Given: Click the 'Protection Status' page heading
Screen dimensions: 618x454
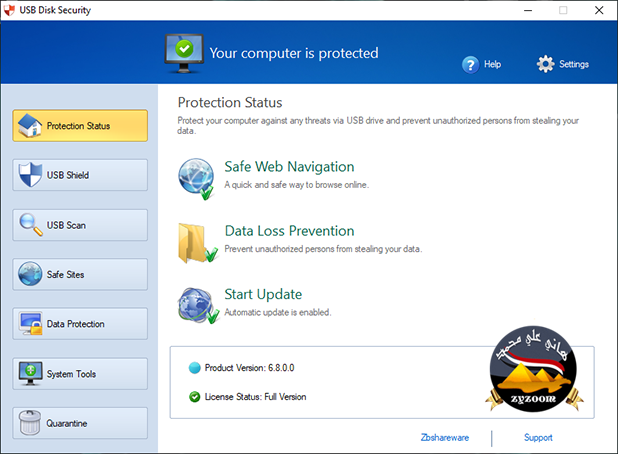Looking at the screenshot, I should 230,102.
